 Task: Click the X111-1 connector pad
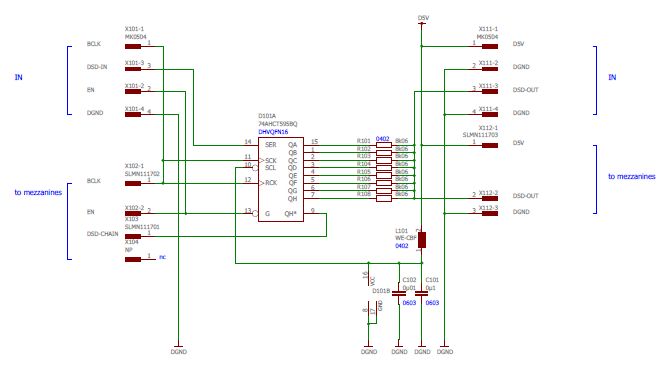click(x=490, y=47)
